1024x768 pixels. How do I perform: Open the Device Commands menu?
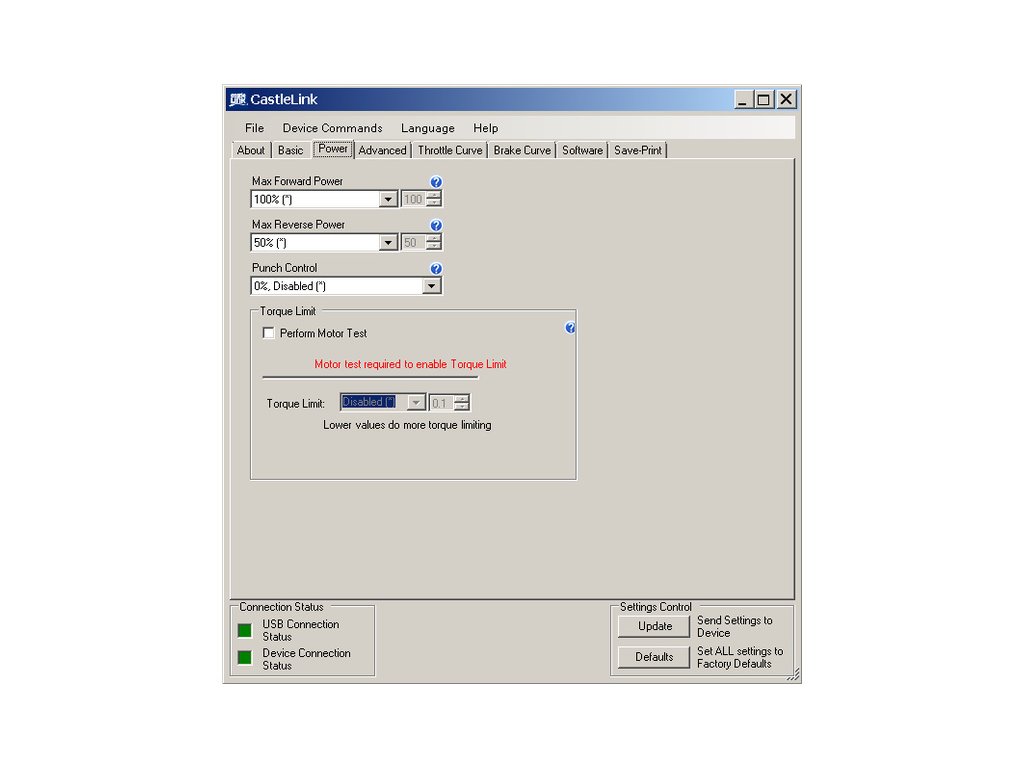click(332, 128)
